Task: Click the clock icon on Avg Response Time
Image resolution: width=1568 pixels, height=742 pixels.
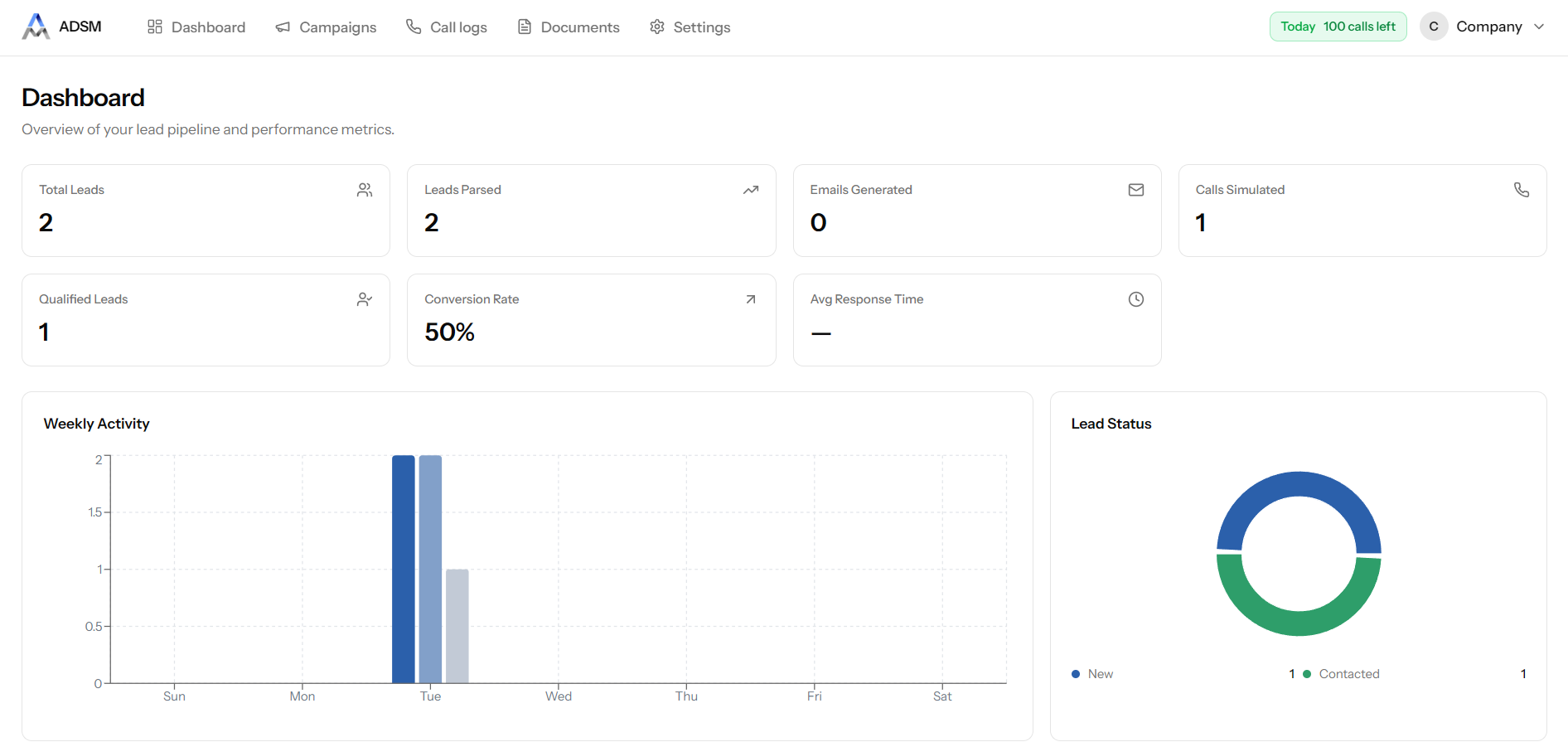Action: pos(1136,299)
